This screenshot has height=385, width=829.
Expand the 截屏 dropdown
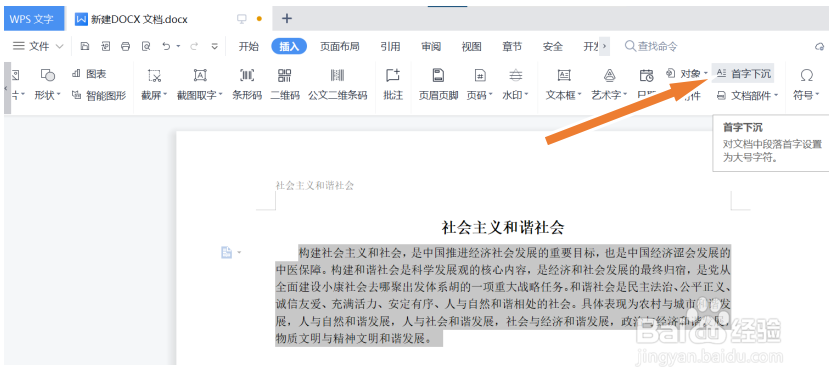[165, 96]
